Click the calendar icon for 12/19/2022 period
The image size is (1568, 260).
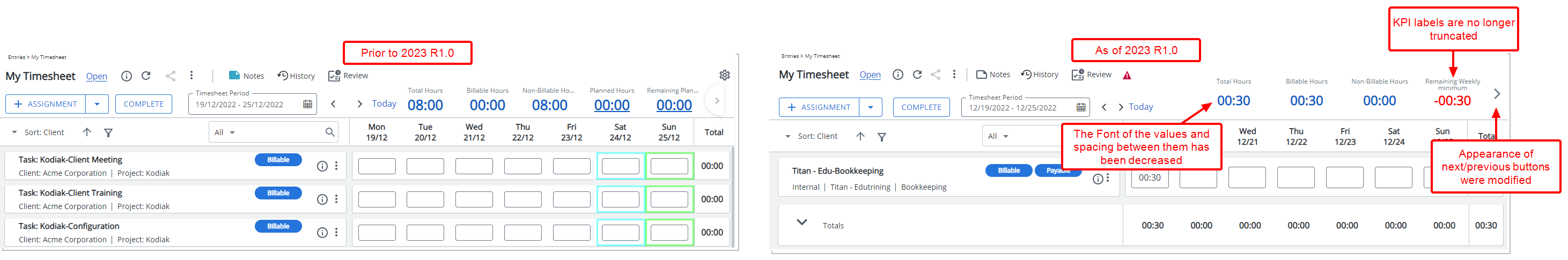pyautogui.click(x=1080, y=108)
